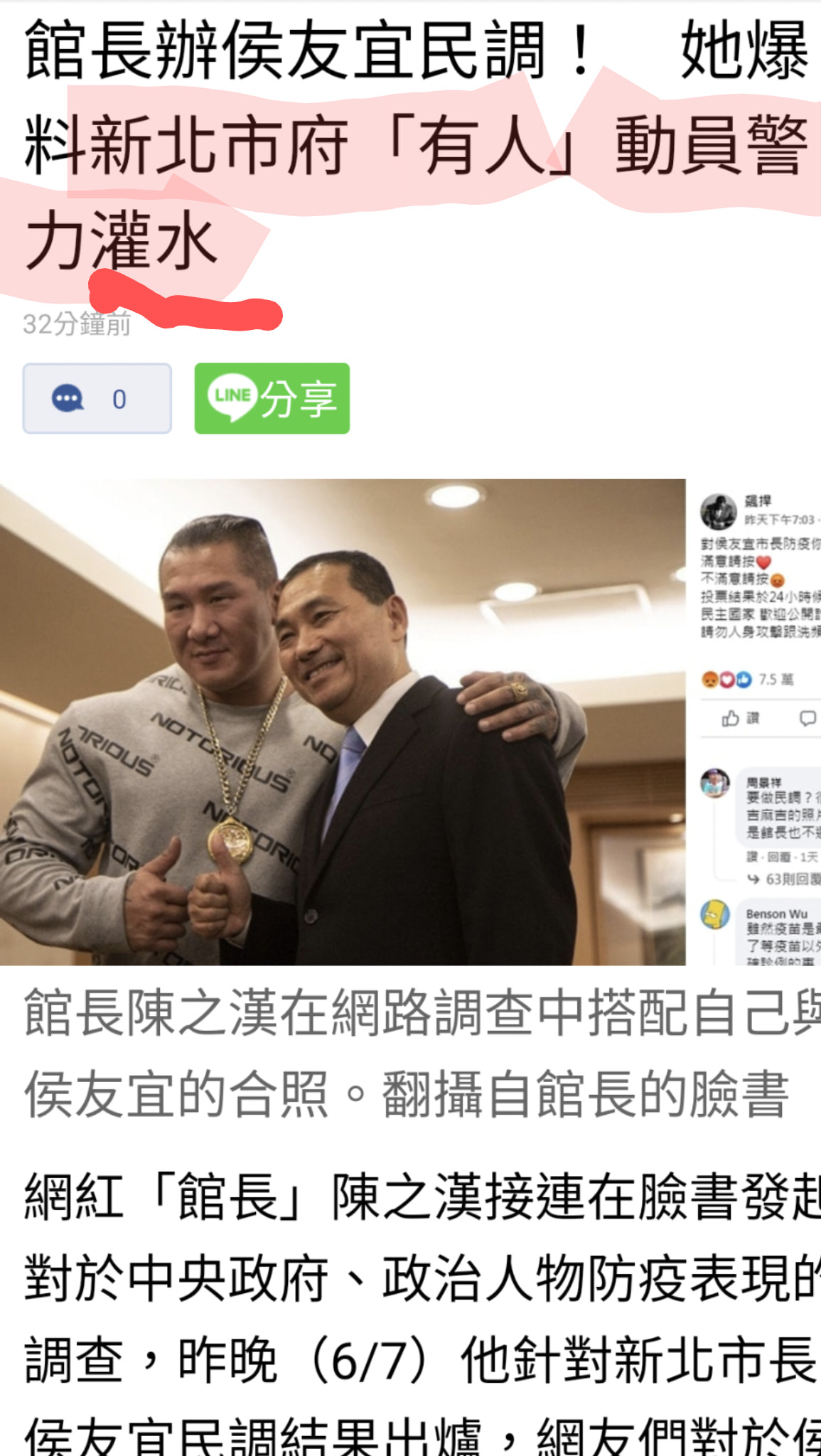Click the Benson Wu commenter name
Viewport: 821px width, 1456px height.
776,914
